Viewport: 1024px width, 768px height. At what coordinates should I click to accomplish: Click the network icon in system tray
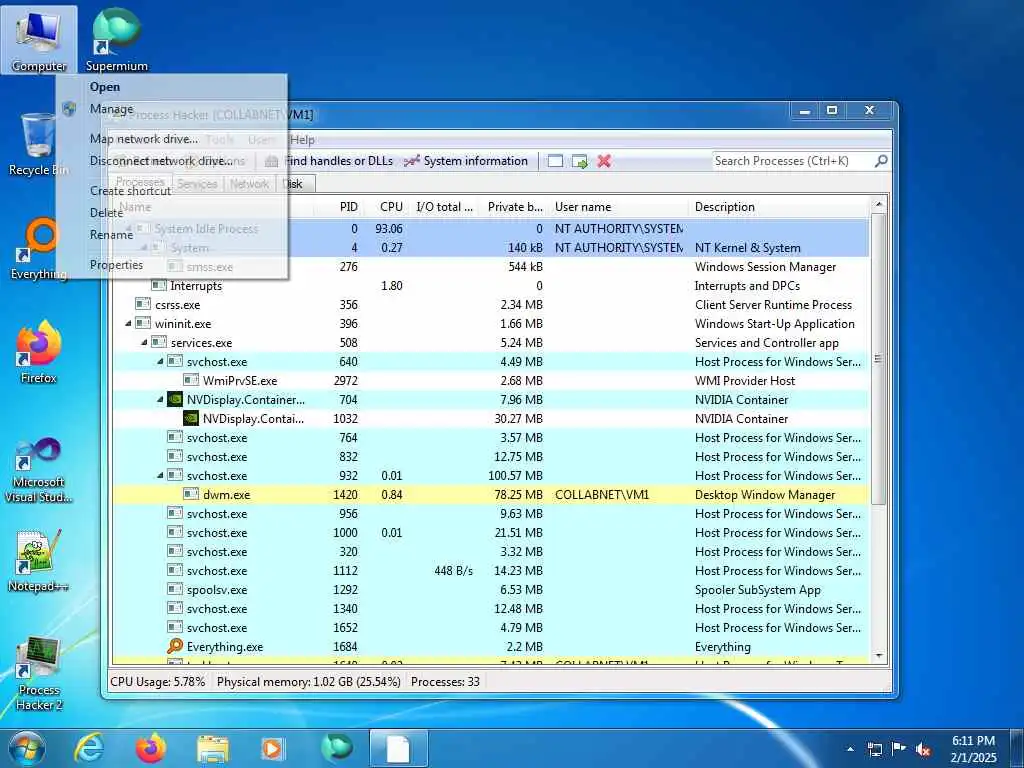(x=874, y=749)
